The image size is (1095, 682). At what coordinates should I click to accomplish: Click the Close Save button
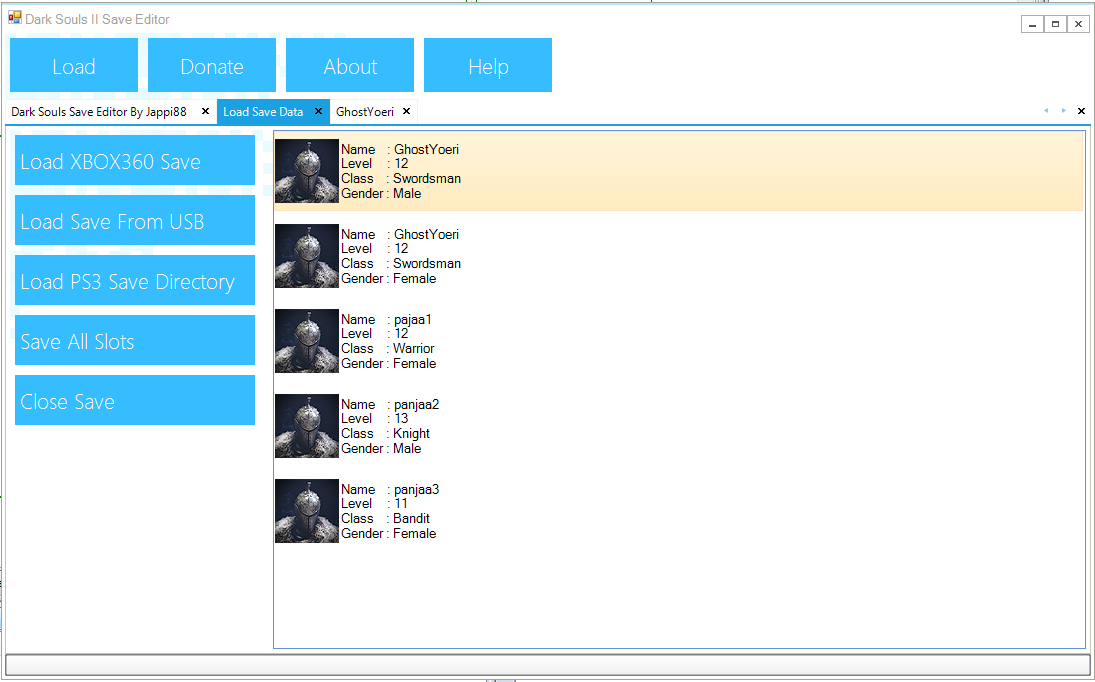(135, 401)
